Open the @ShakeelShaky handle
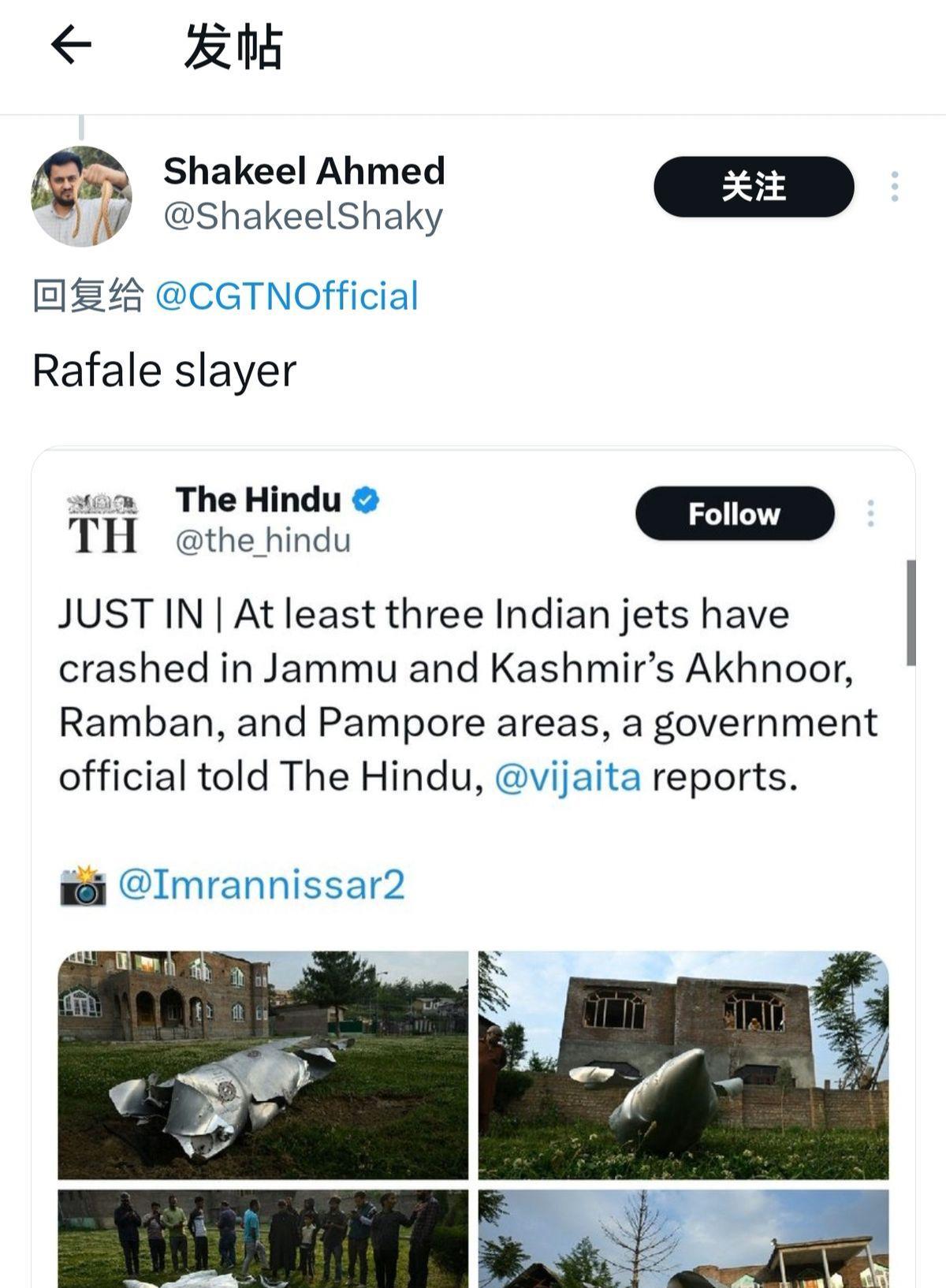The image size is (946, 1288). tap(304, 218)
